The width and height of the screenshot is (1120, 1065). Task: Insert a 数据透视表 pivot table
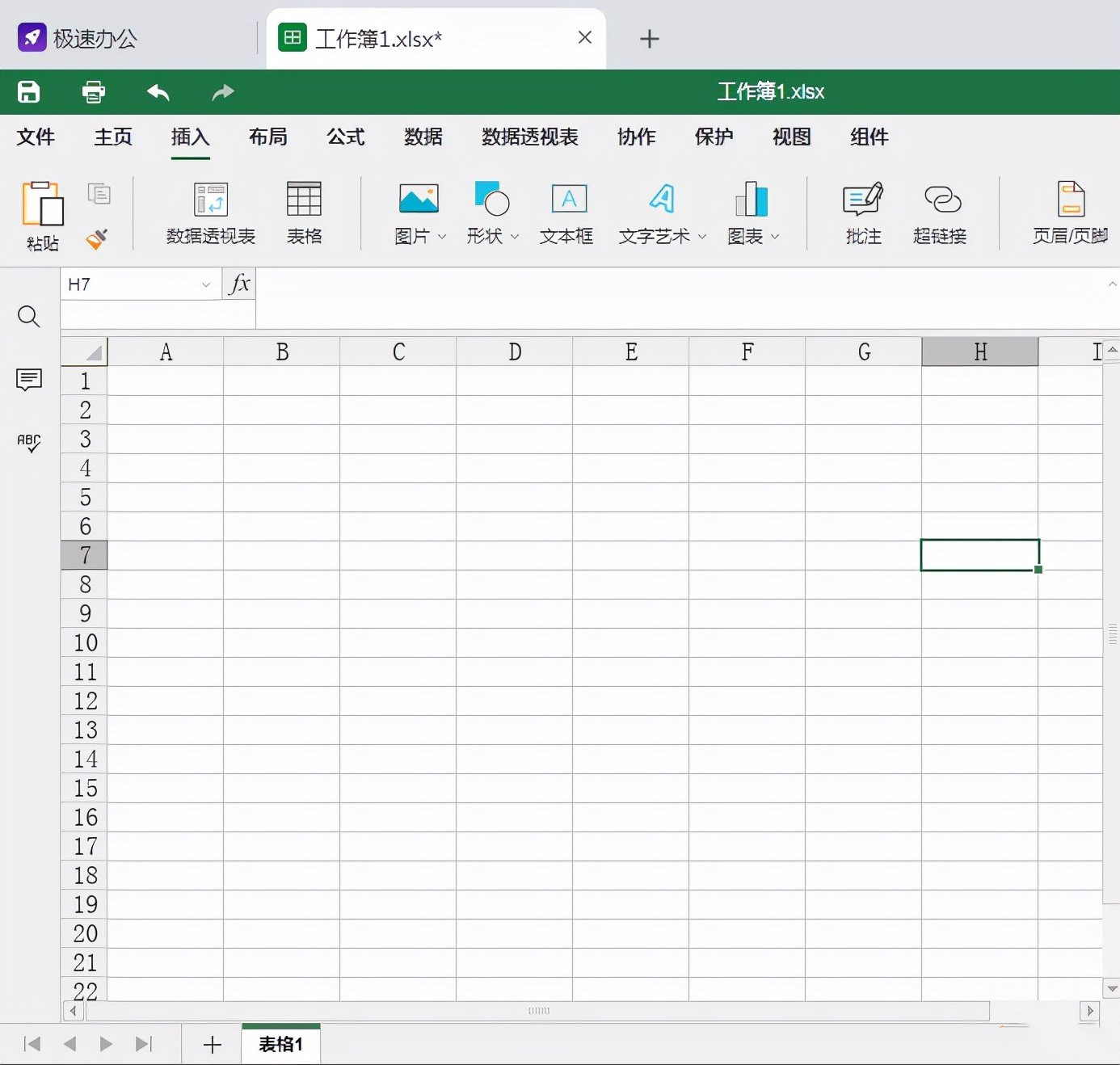[211, 214]
